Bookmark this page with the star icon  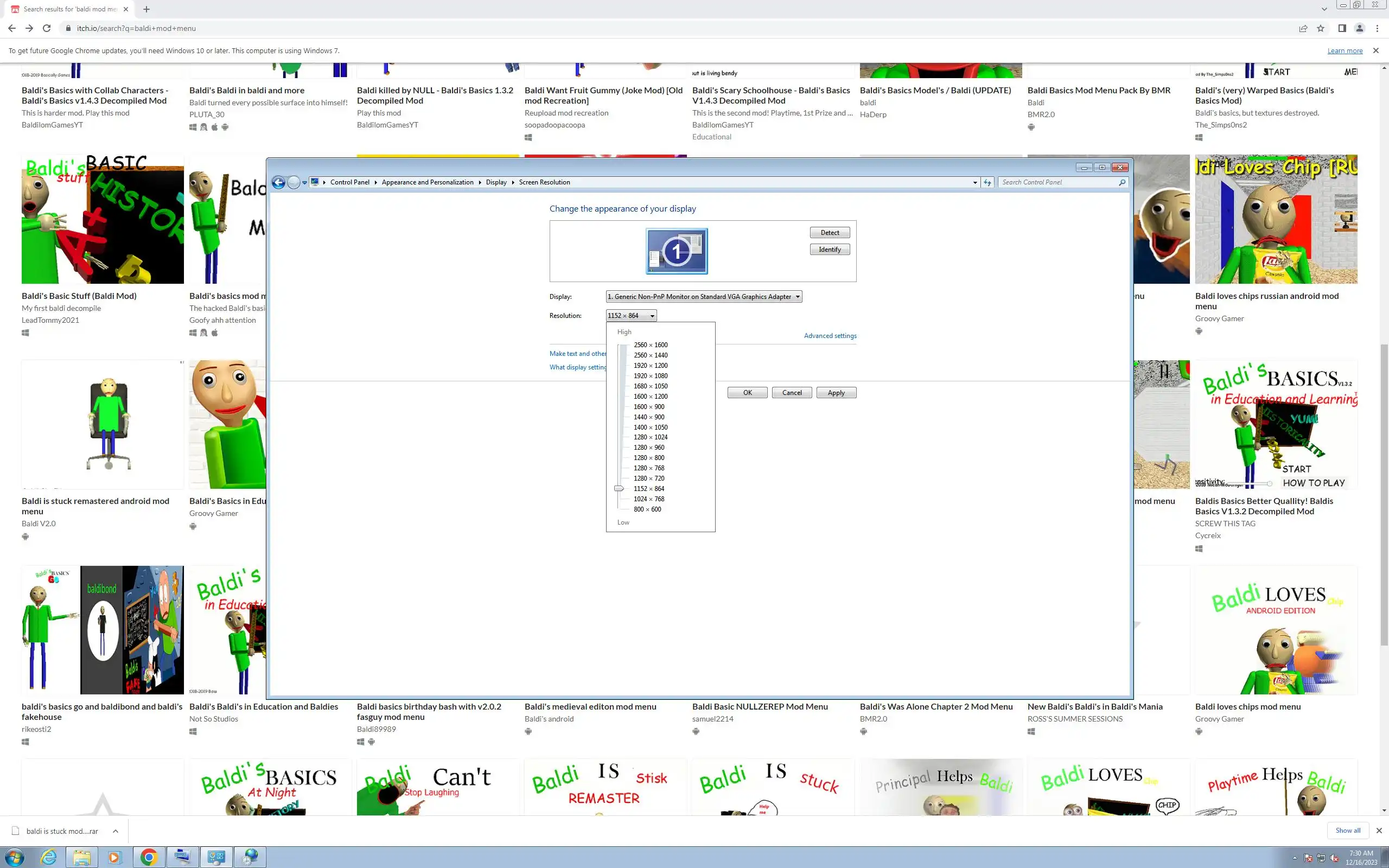tap(1321, 28)
